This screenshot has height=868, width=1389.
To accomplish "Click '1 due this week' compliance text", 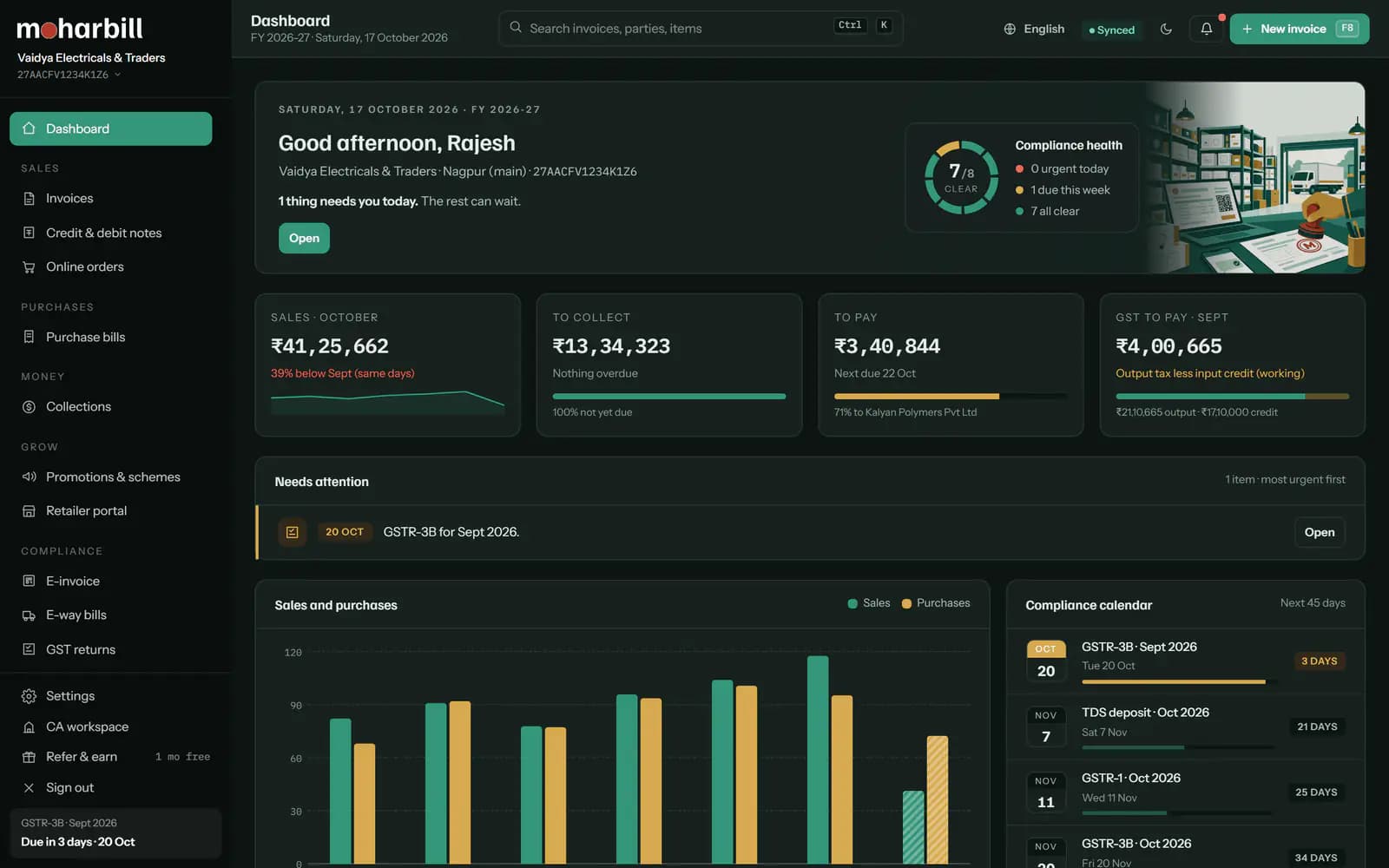I will (1070, 190).
